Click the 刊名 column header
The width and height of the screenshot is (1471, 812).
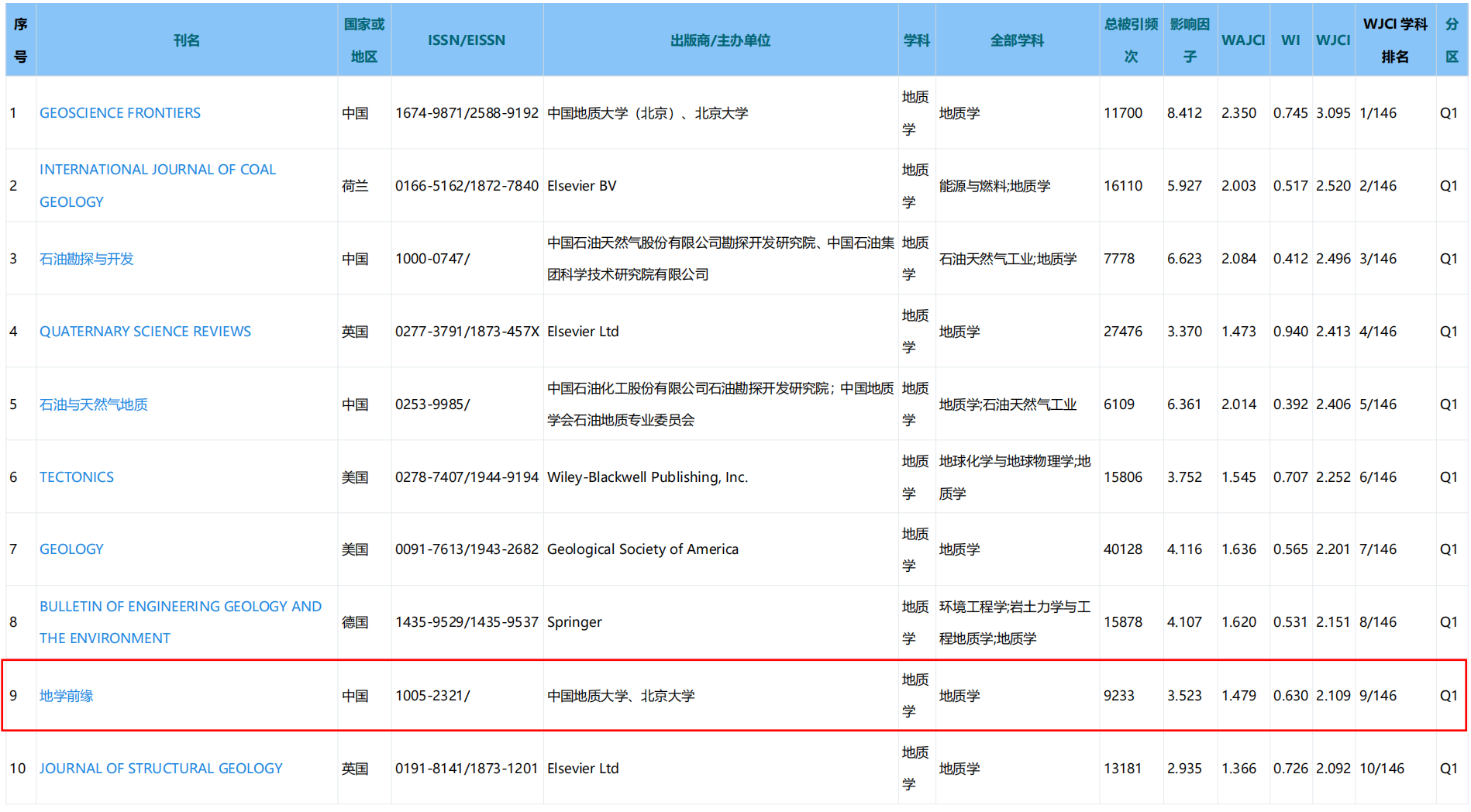pos(186,40)
